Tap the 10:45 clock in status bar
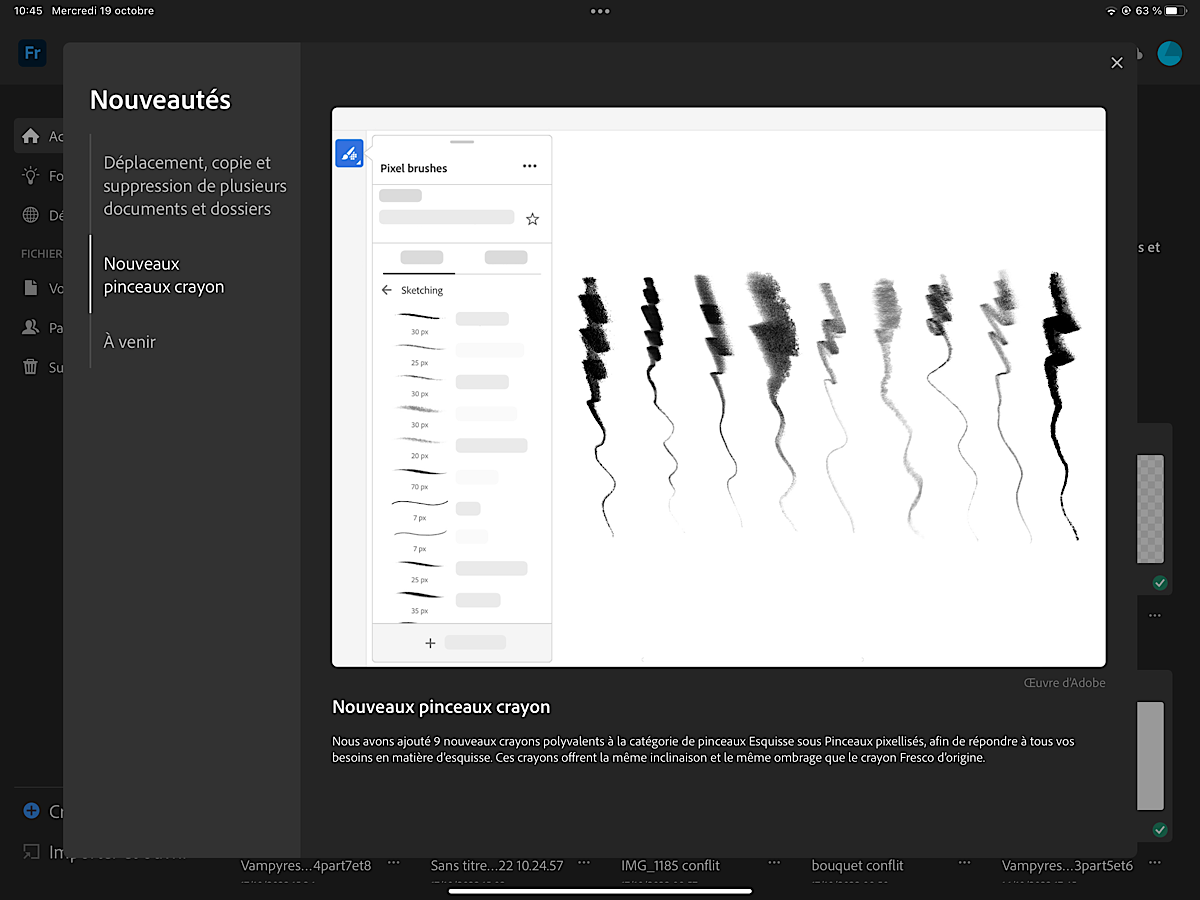Viewport: 1200px width, 900px height. point(28,11)
